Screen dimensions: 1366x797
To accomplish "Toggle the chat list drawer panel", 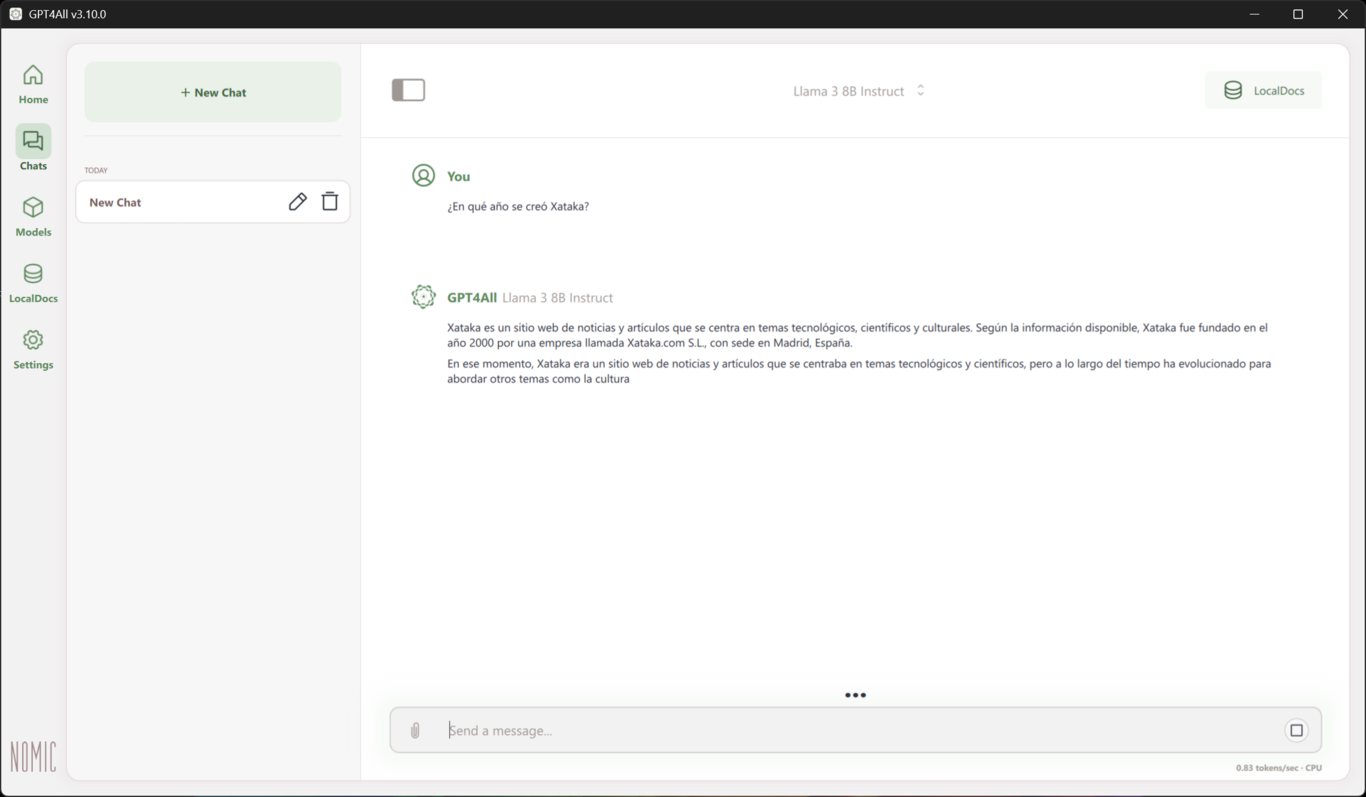I will pos(408,90).
